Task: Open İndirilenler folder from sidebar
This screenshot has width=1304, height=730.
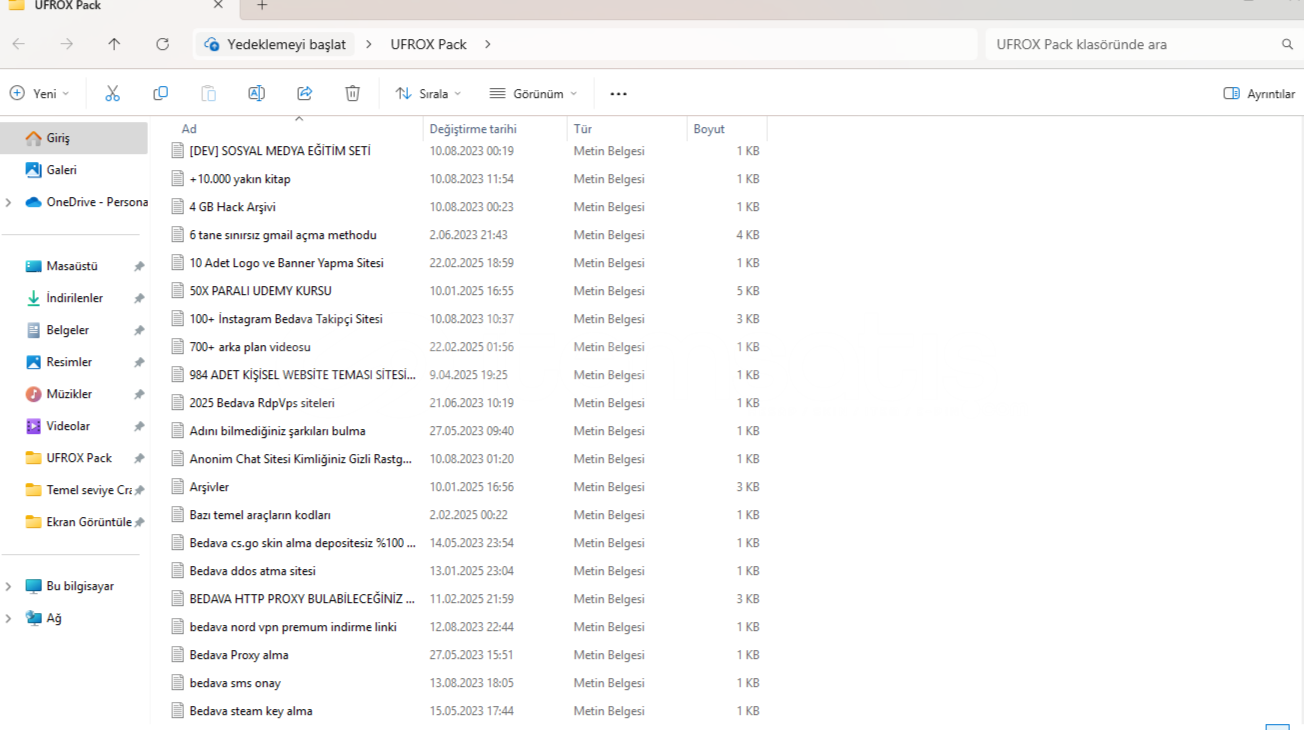Action: tap(74, 298)
